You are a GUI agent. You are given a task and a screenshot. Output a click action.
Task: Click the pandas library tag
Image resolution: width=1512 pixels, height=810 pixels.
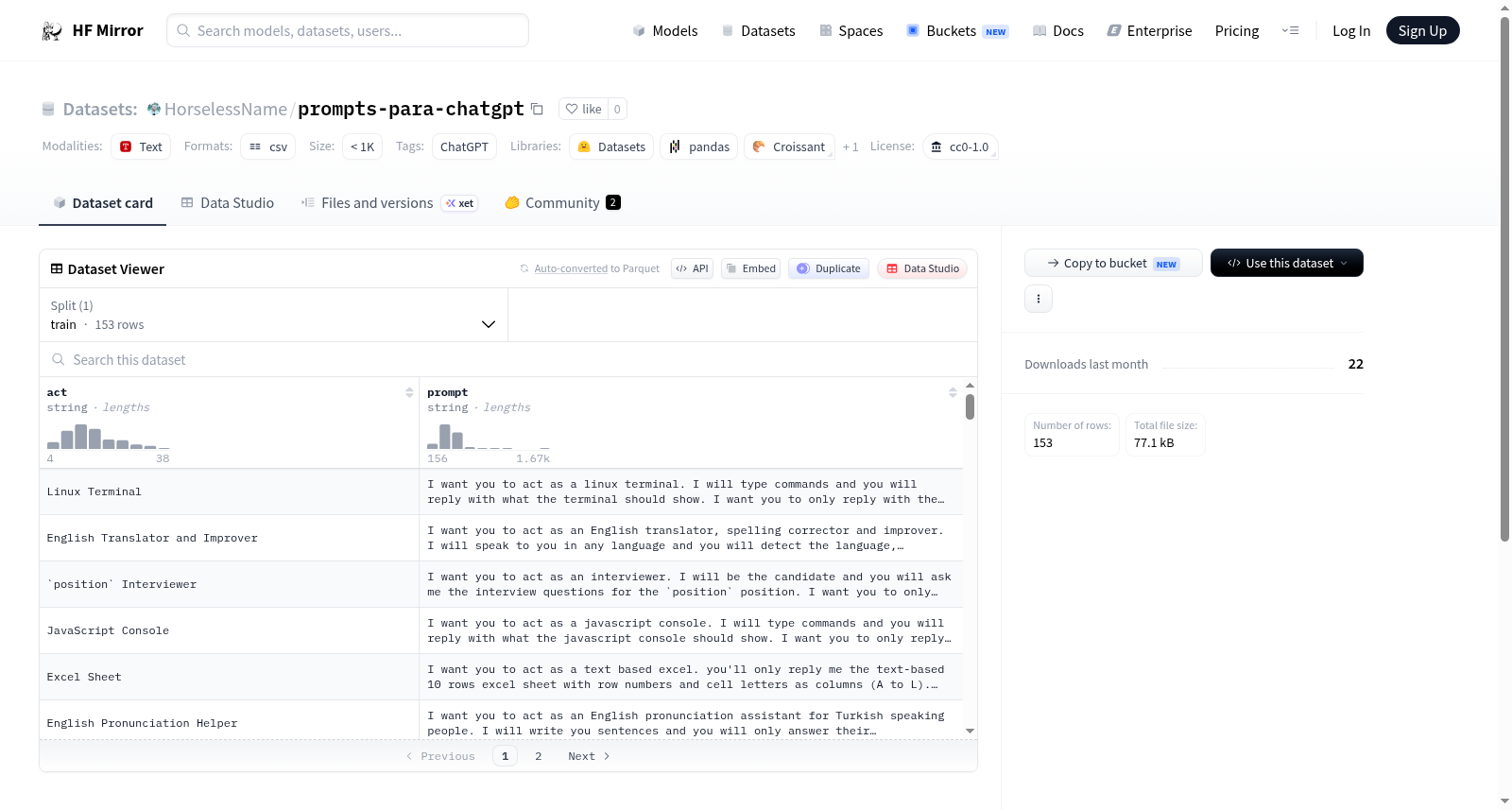[x=699, y=146]
